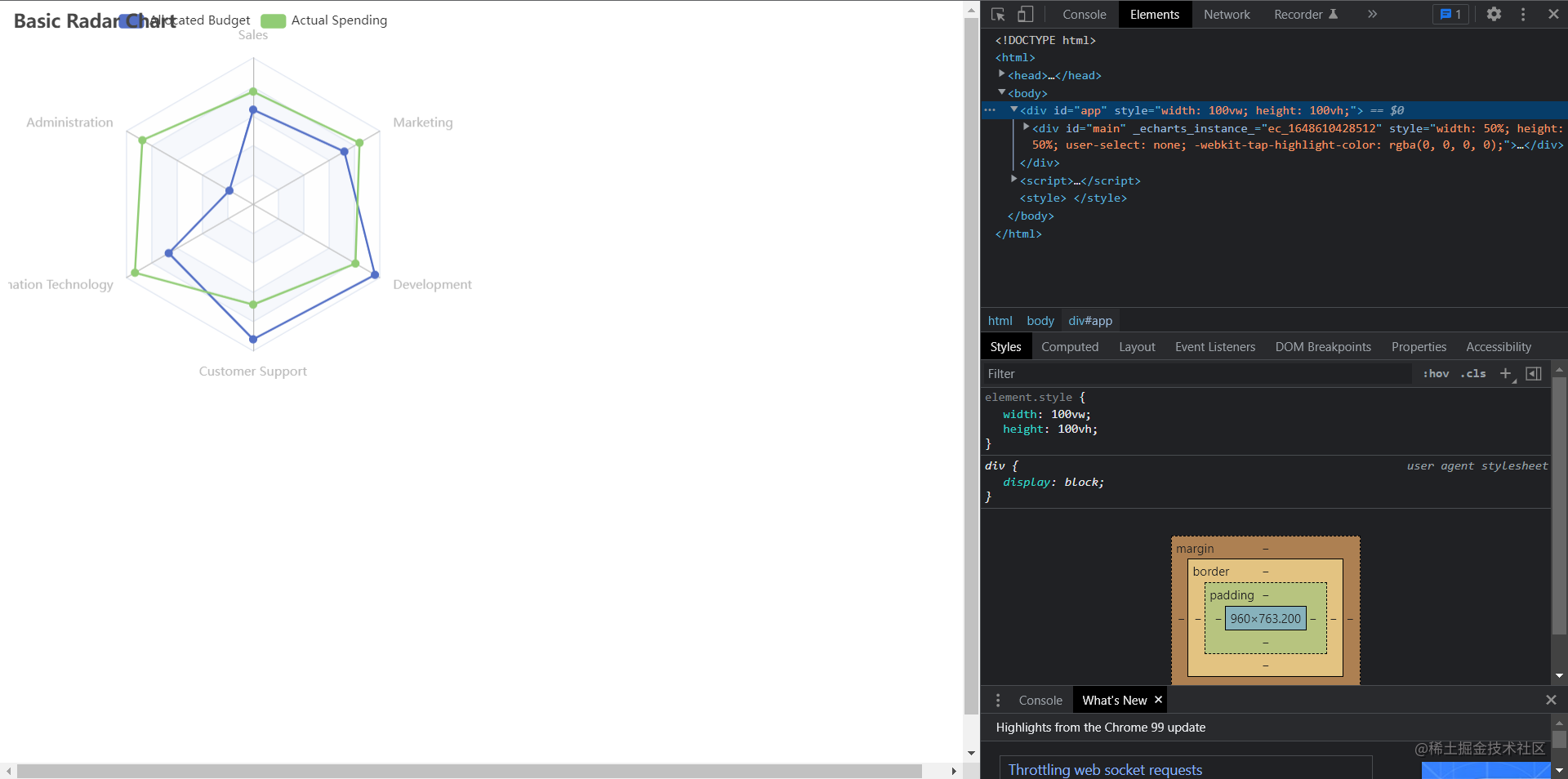
Task: Open the element classes editor icon (.cls)
Action: (1473, 374)
